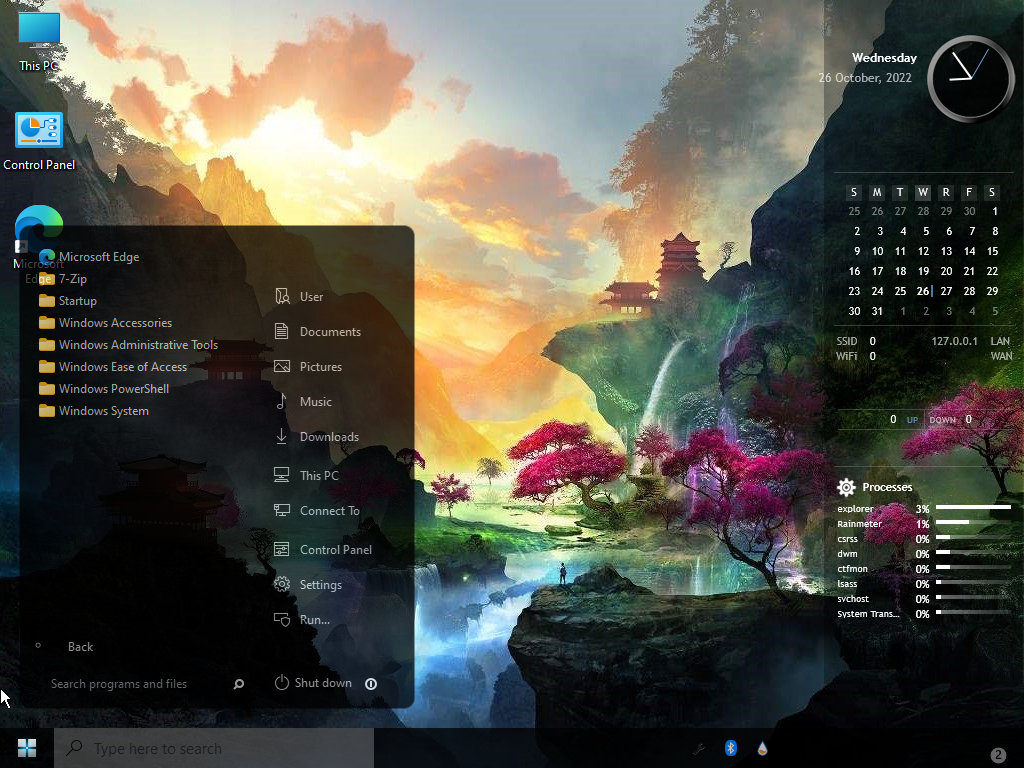Open This PC from start menu
1024x768 pixels.
coord(306,475)
